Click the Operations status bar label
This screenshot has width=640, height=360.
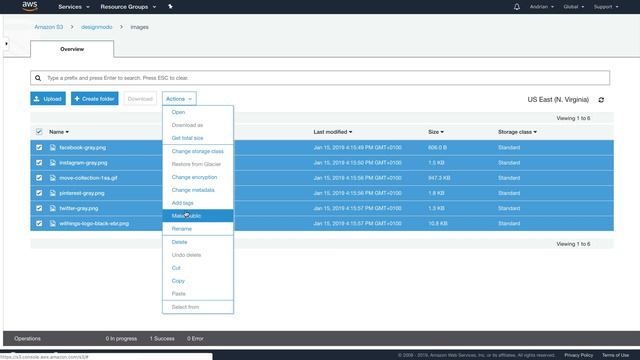tap(27, 338)
